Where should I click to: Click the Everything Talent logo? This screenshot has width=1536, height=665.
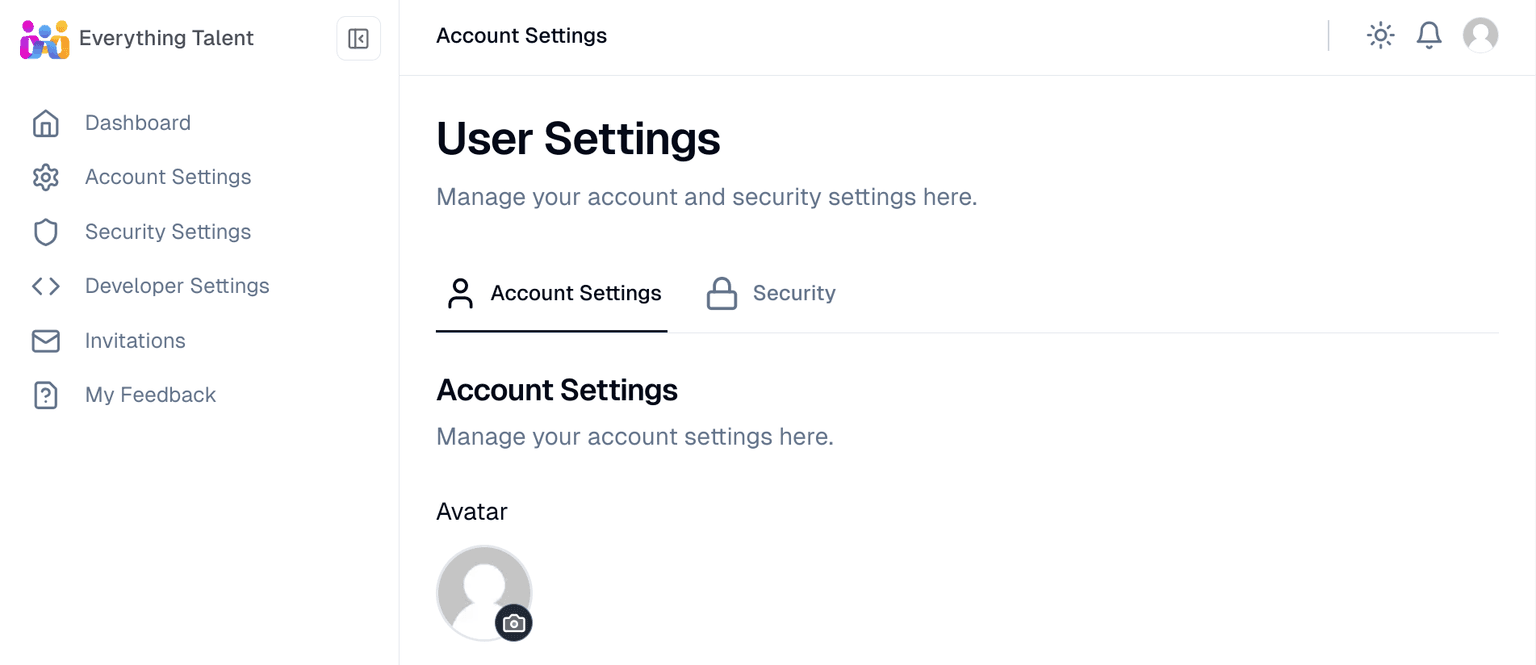point(43,38)
